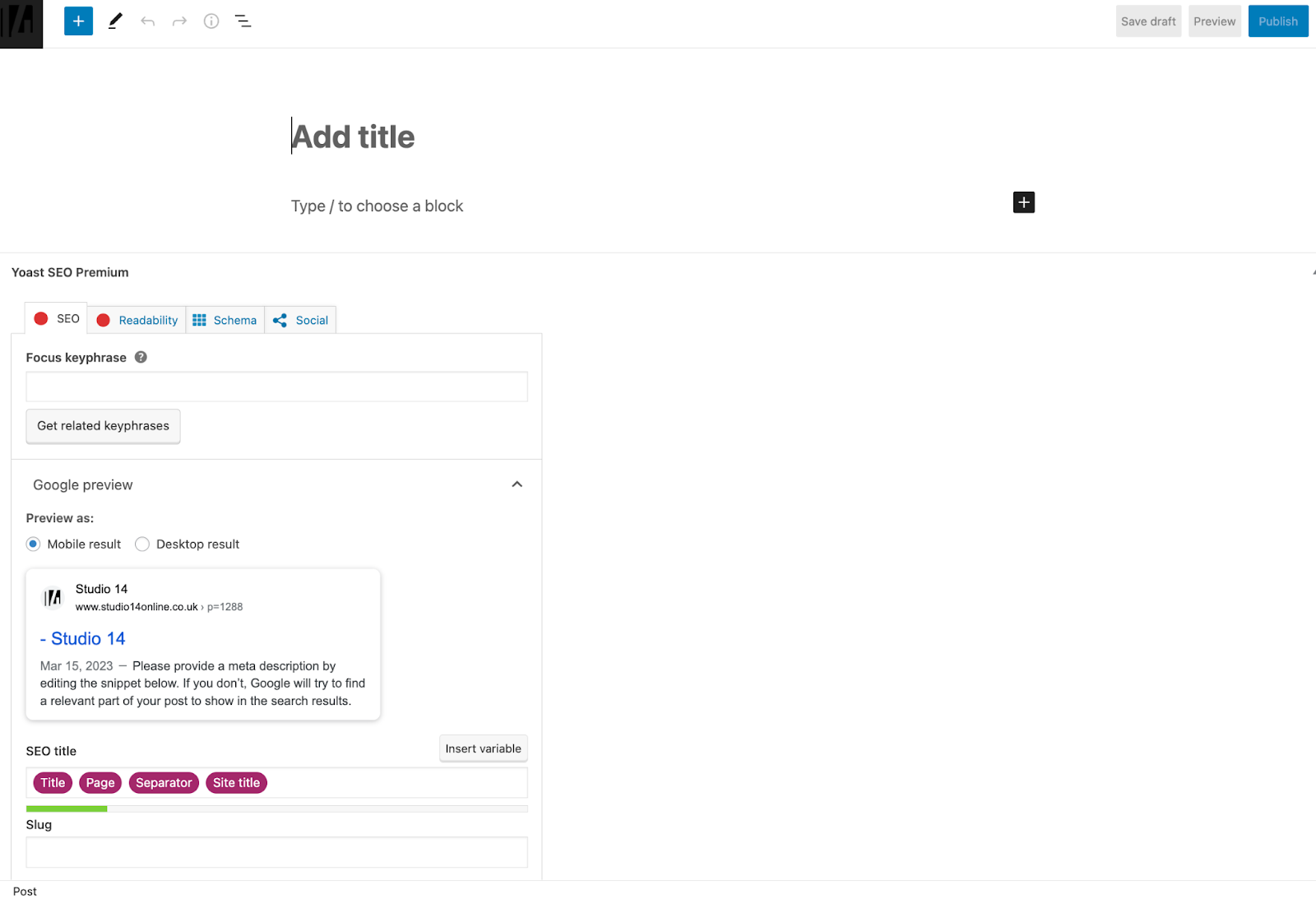Click the Save draft button
This screenshot has width=1316, height=899.
[1148, 21]
